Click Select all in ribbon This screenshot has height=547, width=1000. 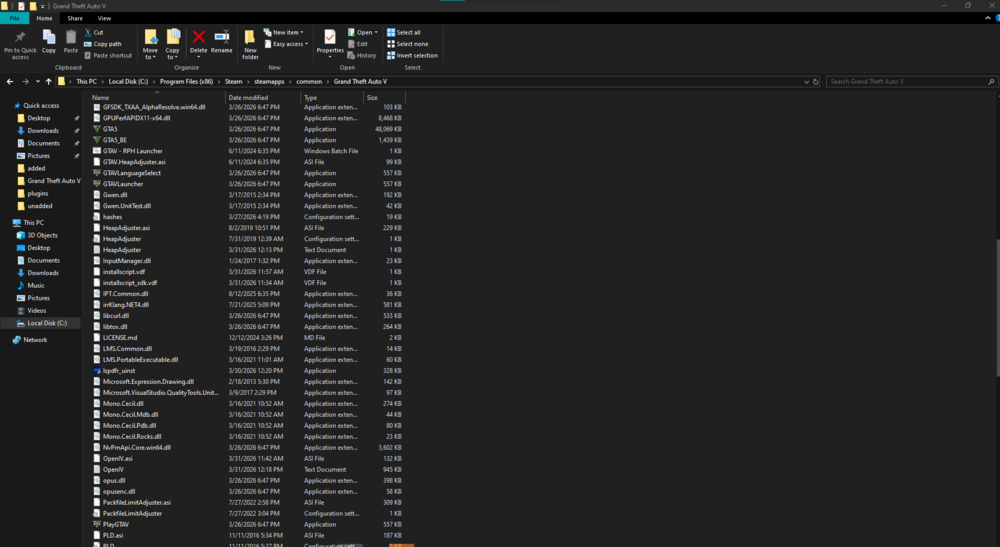pos(404,33)
